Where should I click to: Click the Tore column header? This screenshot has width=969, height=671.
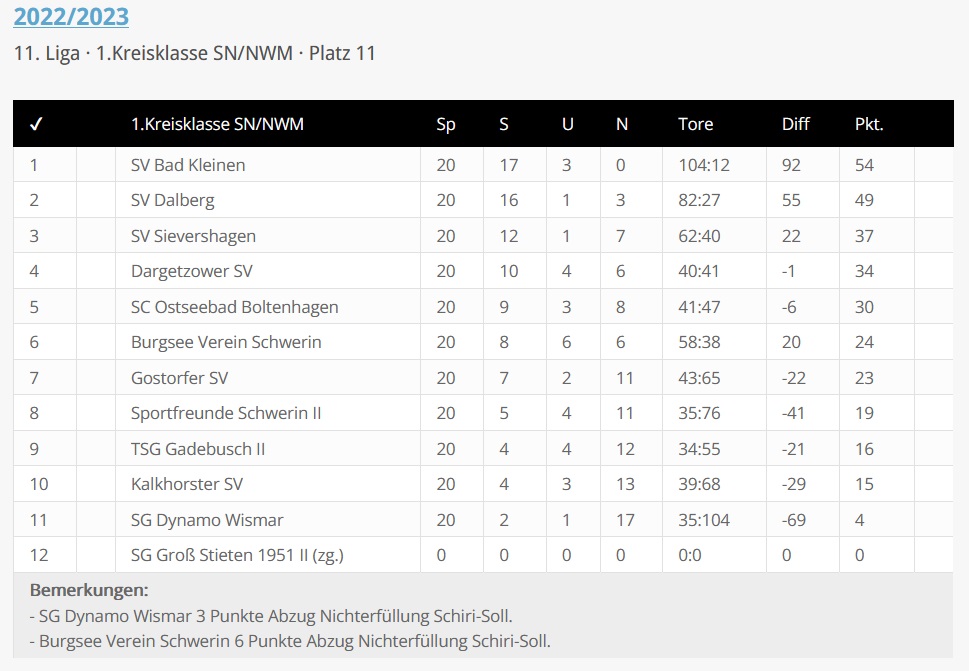[695, 125]
